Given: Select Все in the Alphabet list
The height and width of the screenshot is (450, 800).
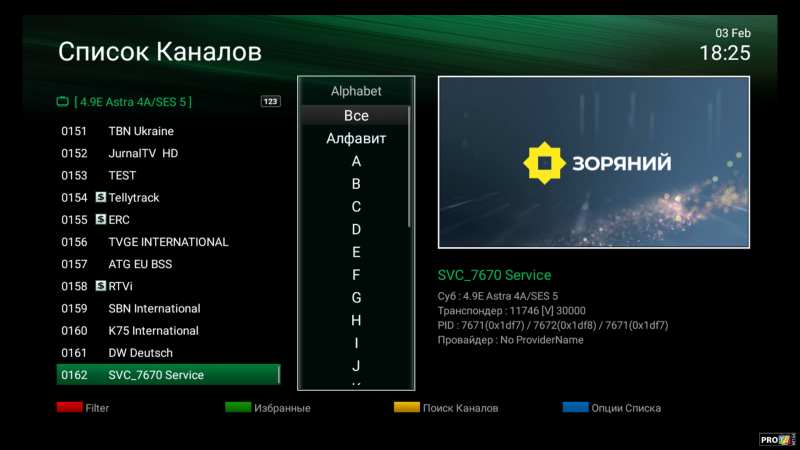Looking at the screenshot, I should pyautogui.click(x=356, y=116).
